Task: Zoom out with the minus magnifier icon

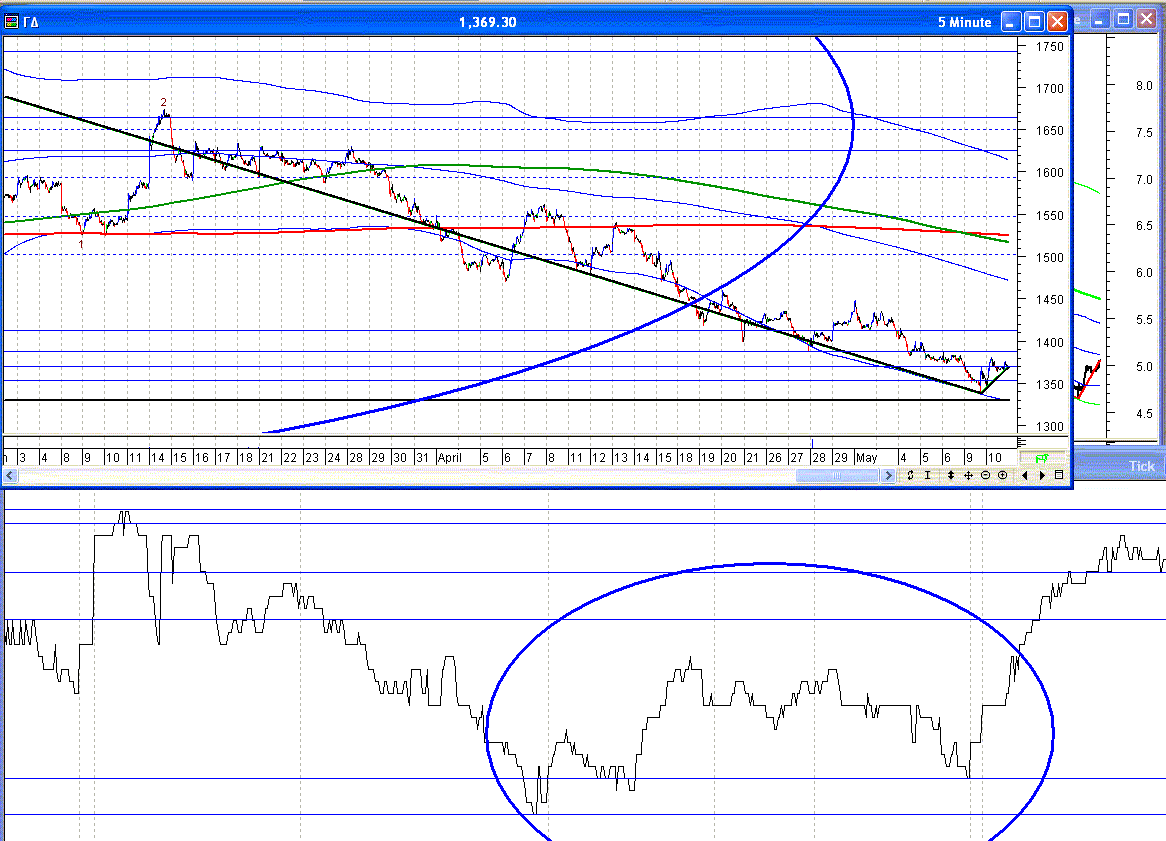Action: click(985, 476)
